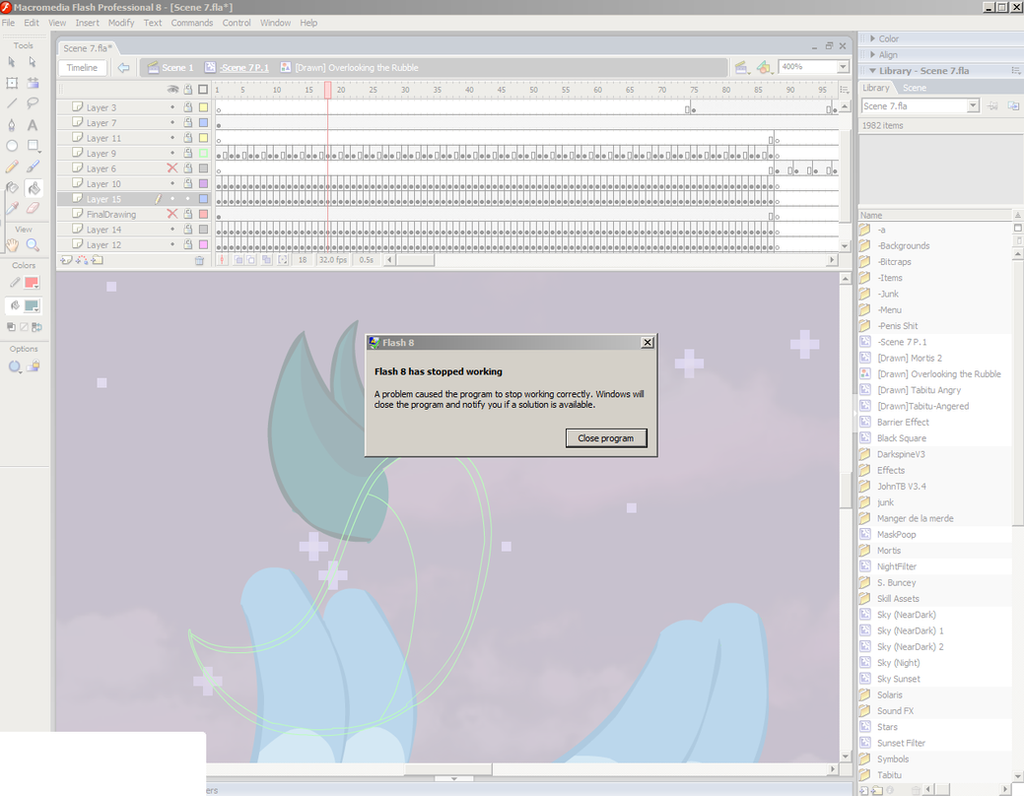Select the Paint Bucket tool
The height and width of the screenshot is (796, 1024).
(x=33, y=188)
